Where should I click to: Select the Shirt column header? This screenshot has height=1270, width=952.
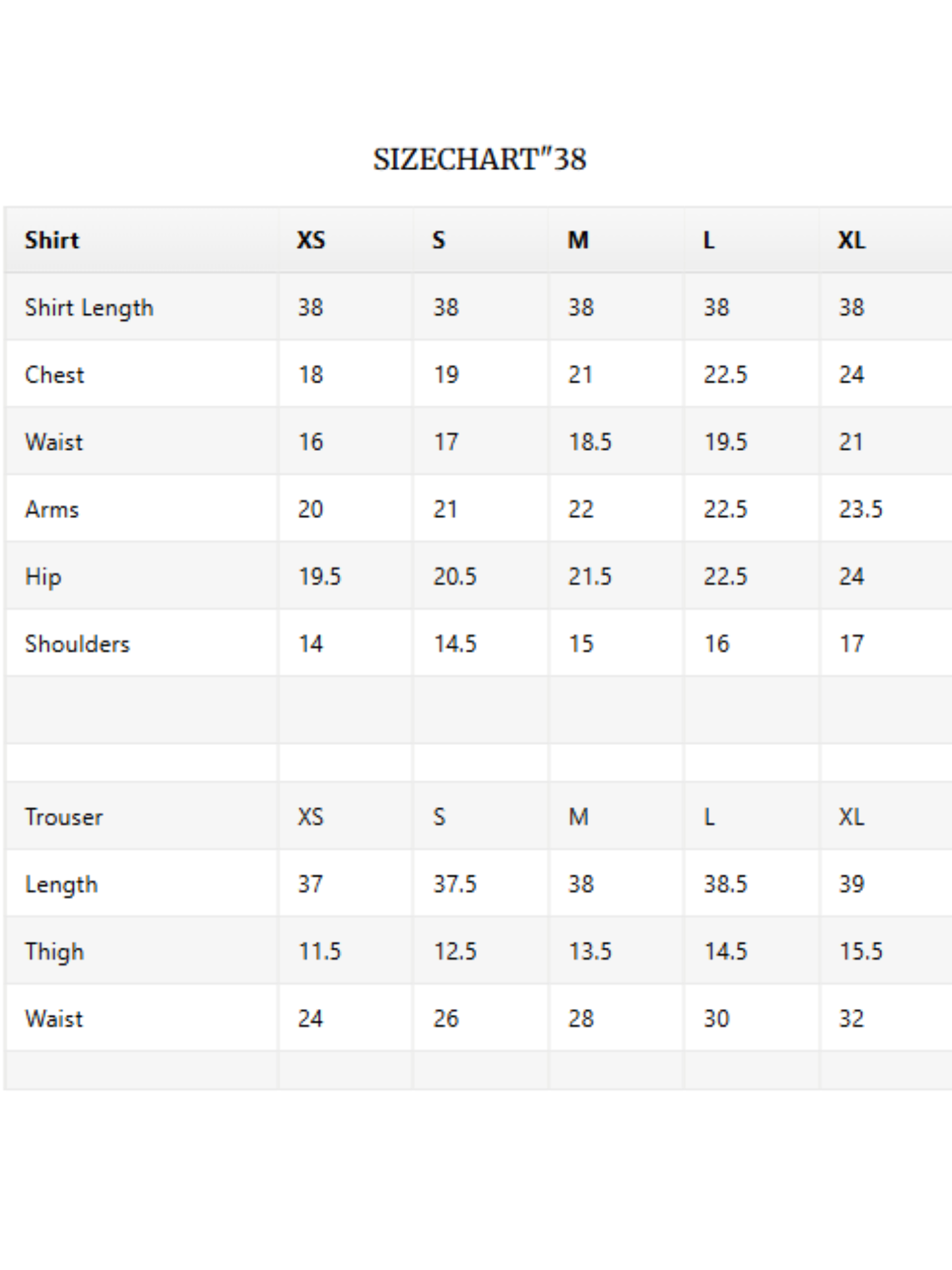(x=52, y=240)
